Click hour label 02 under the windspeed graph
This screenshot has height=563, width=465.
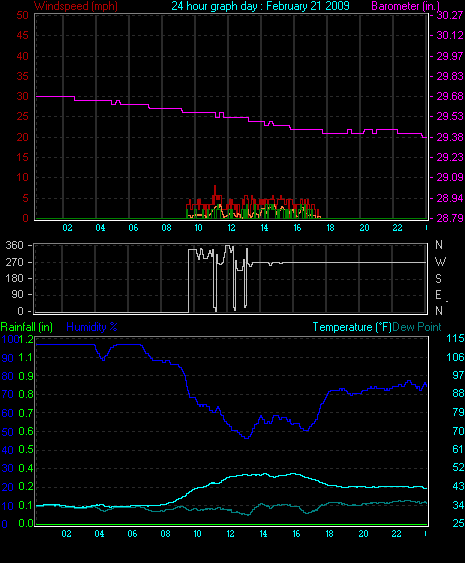point(68,228)
